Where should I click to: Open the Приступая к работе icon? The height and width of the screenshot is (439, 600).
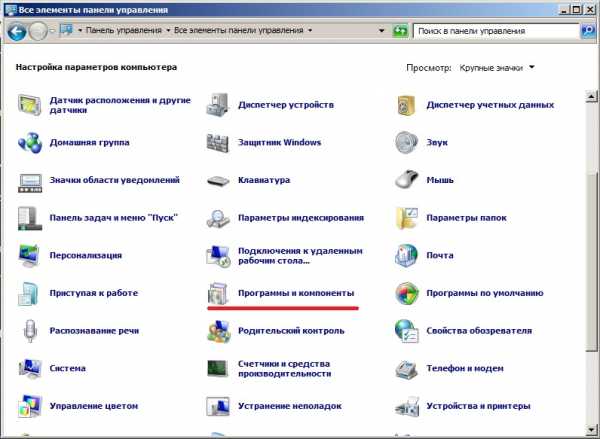coord(29,293)
